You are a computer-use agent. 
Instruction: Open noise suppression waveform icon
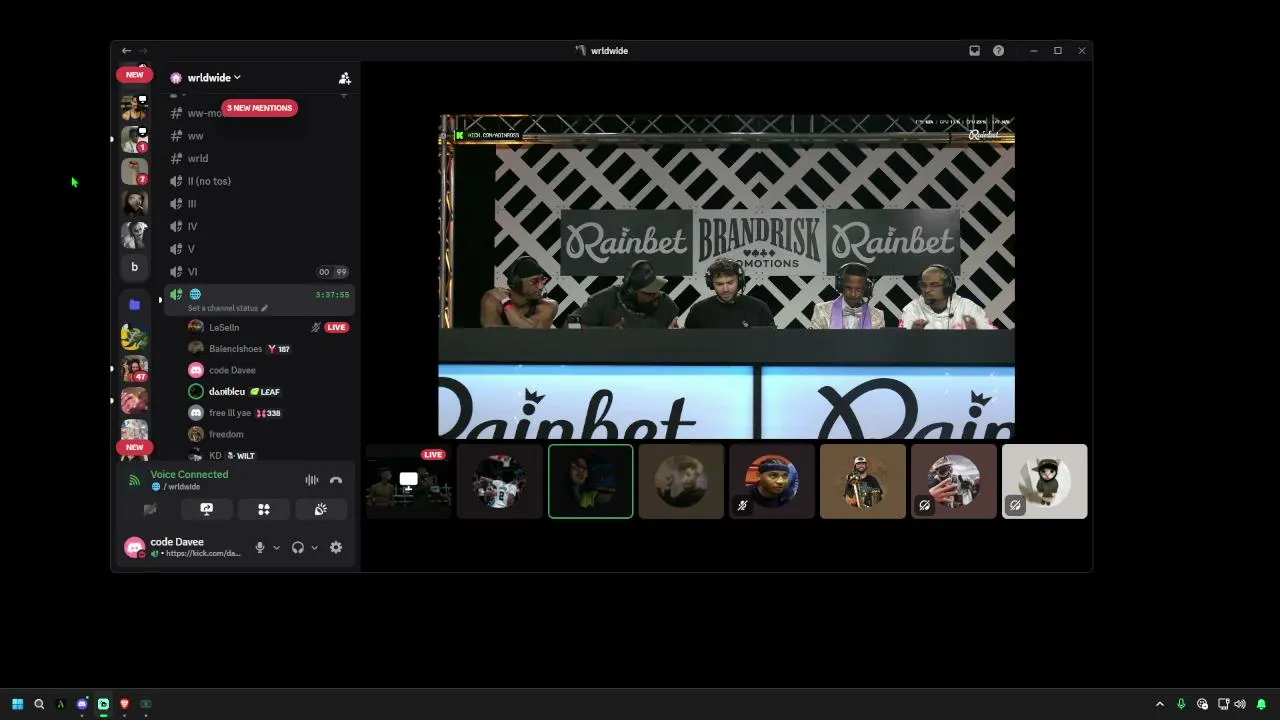[x=312, y=481]
